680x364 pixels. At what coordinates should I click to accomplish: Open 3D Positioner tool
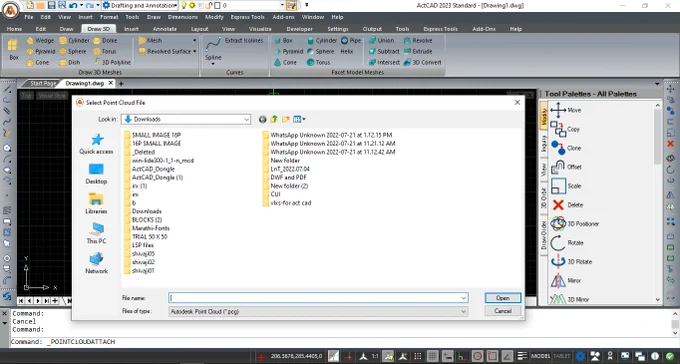(575, 224)
